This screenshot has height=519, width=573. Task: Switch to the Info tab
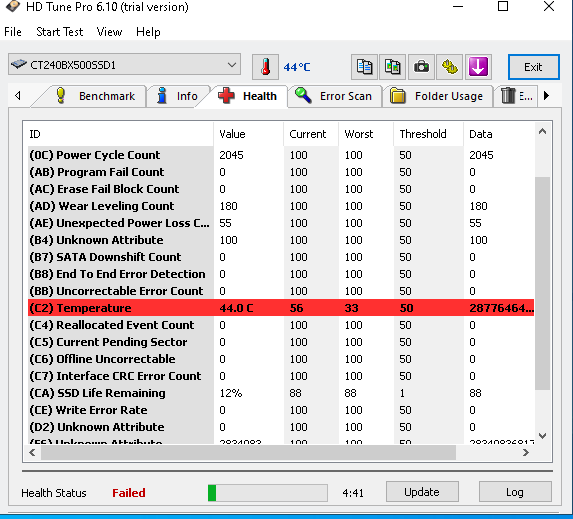178,96
